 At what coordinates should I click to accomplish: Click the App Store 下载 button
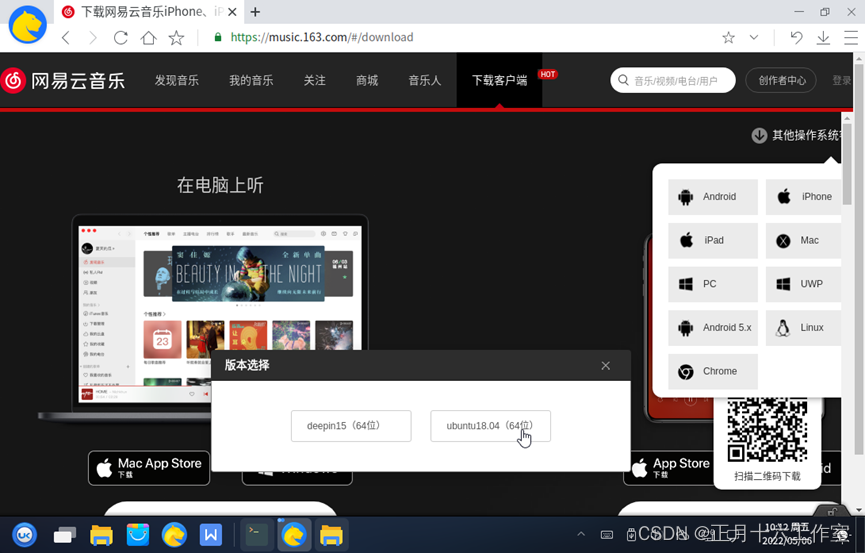669,467
